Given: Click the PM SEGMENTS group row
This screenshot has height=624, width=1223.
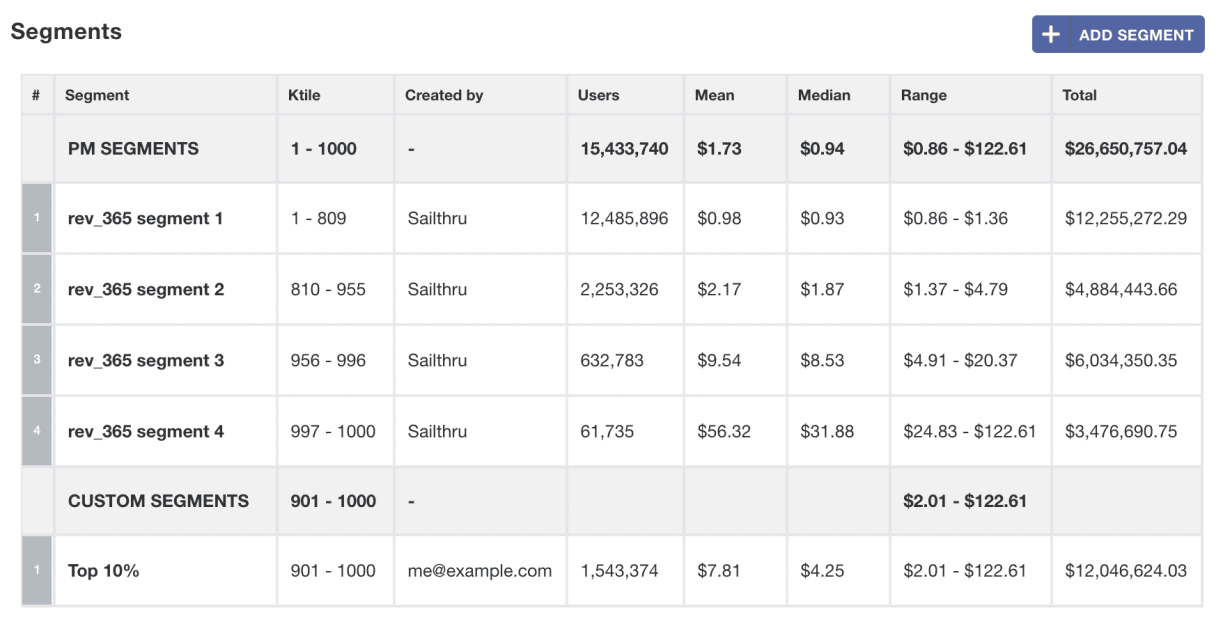Looking at the screenshot, I should click(133, 149).
